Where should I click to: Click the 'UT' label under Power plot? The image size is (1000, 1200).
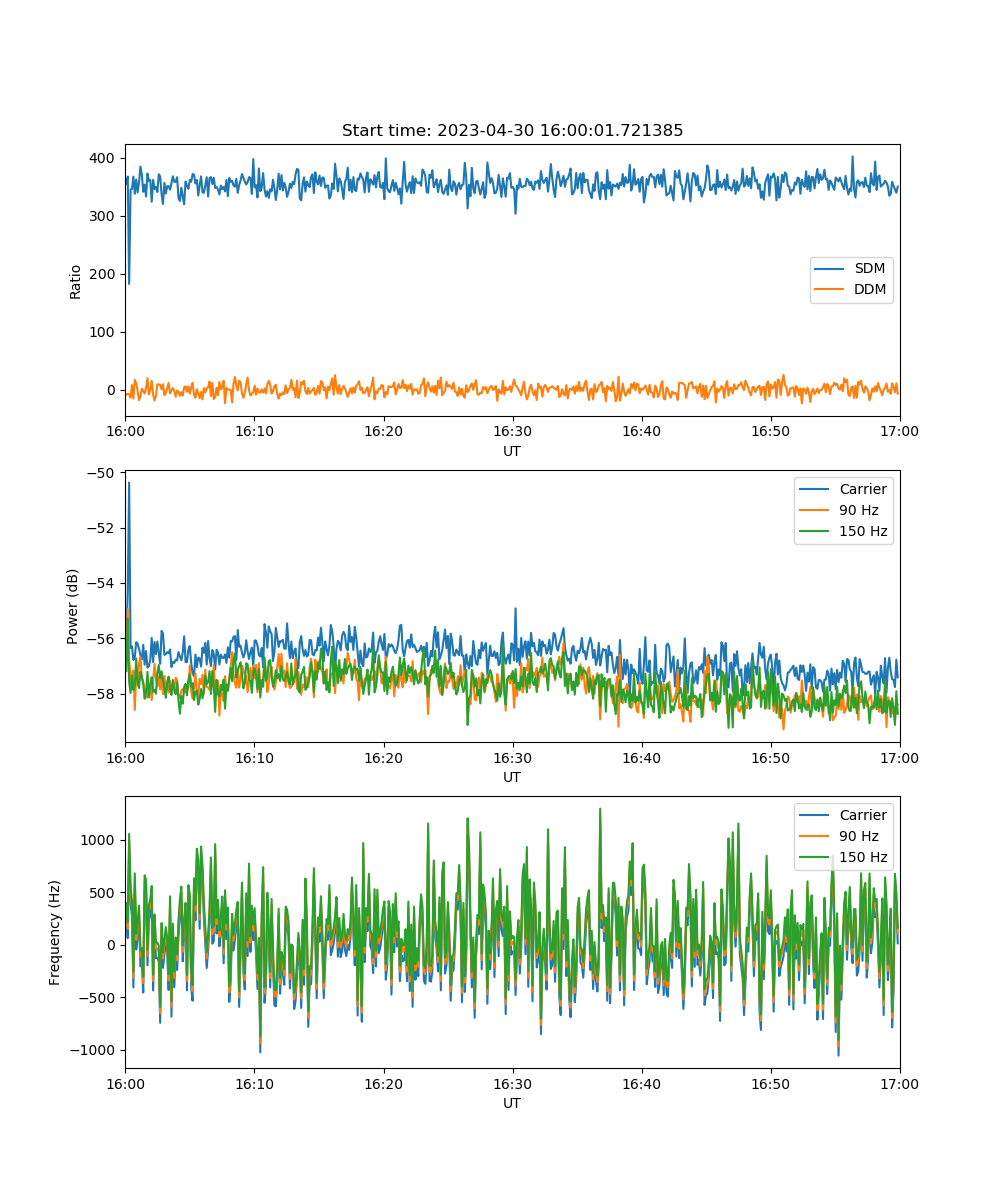[x=512, y=777]
